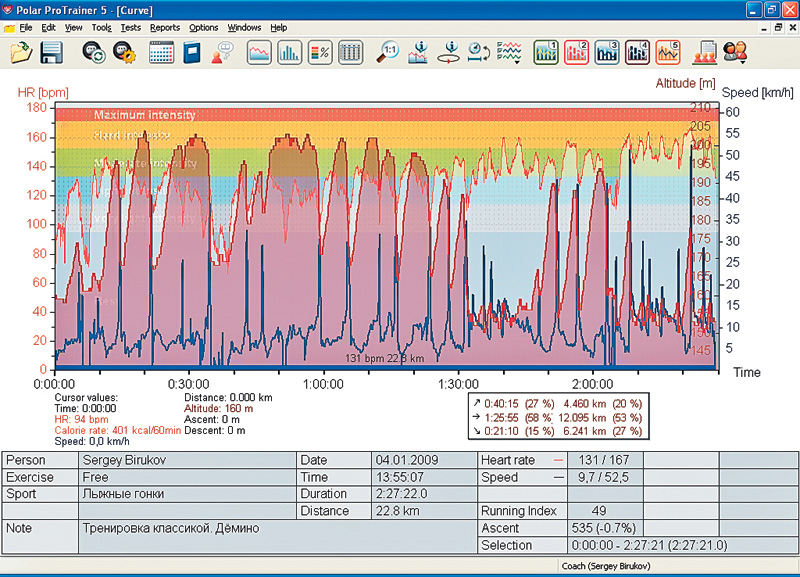Image resolution: width=800 pixels, height=577 pixels.
Task: Open the curve selection checklist dropdown
Action: [509, 53]
